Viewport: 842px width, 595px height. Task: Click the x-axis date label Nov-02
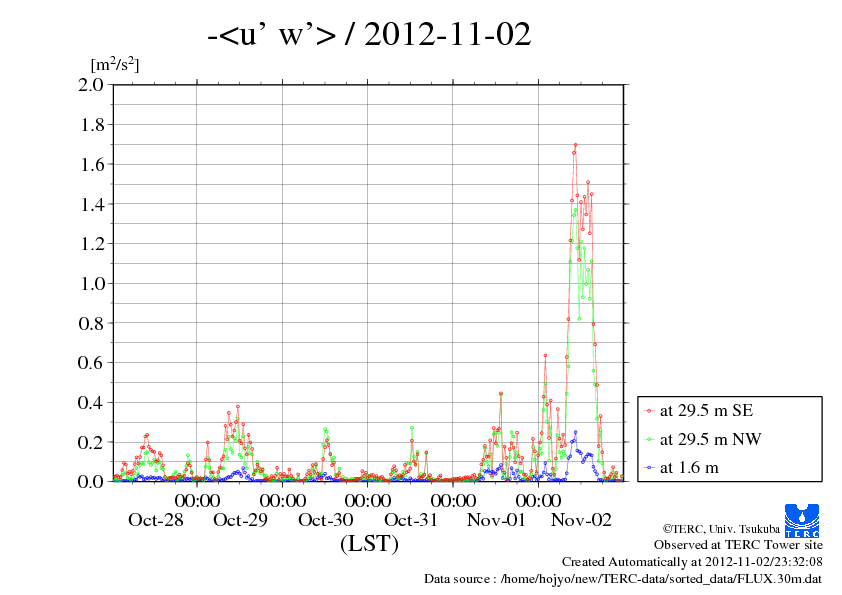point(581,520)
